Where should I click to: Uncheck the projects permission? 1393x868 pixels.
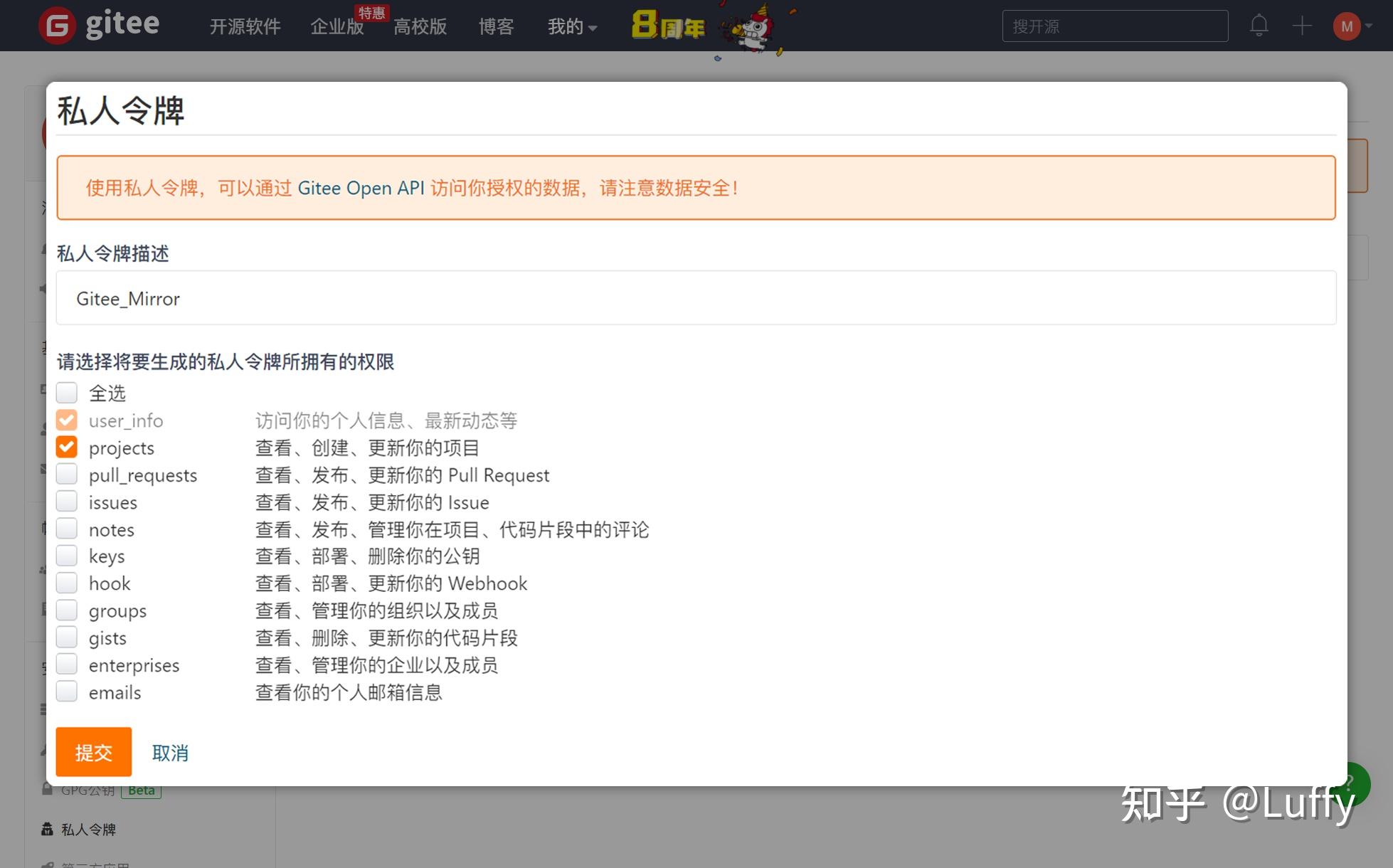67,447
